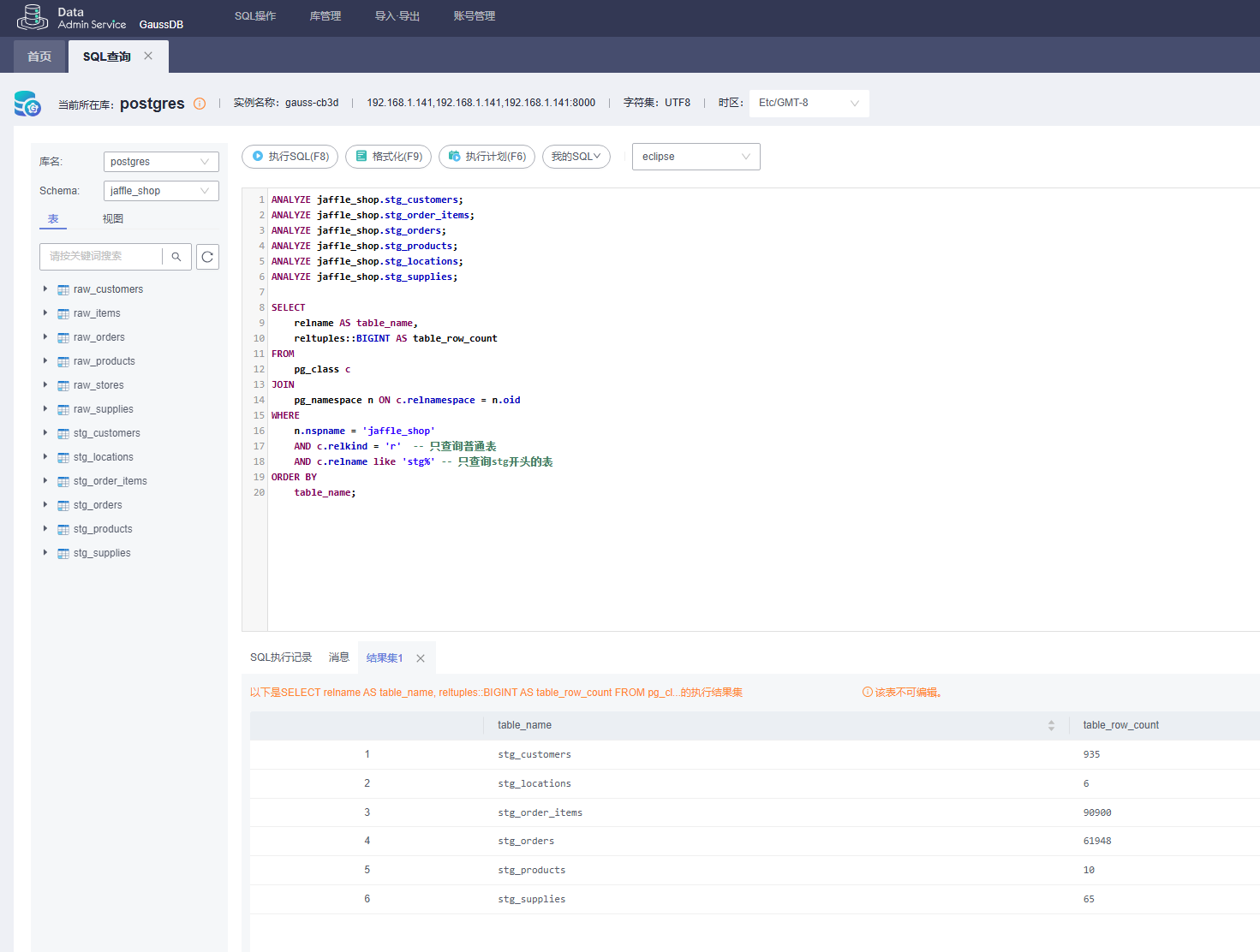The width and height of the screenshot is (1260, 952).
Task: Open the Schema jaffle_shop dropdown
Action: coord(161,191)
